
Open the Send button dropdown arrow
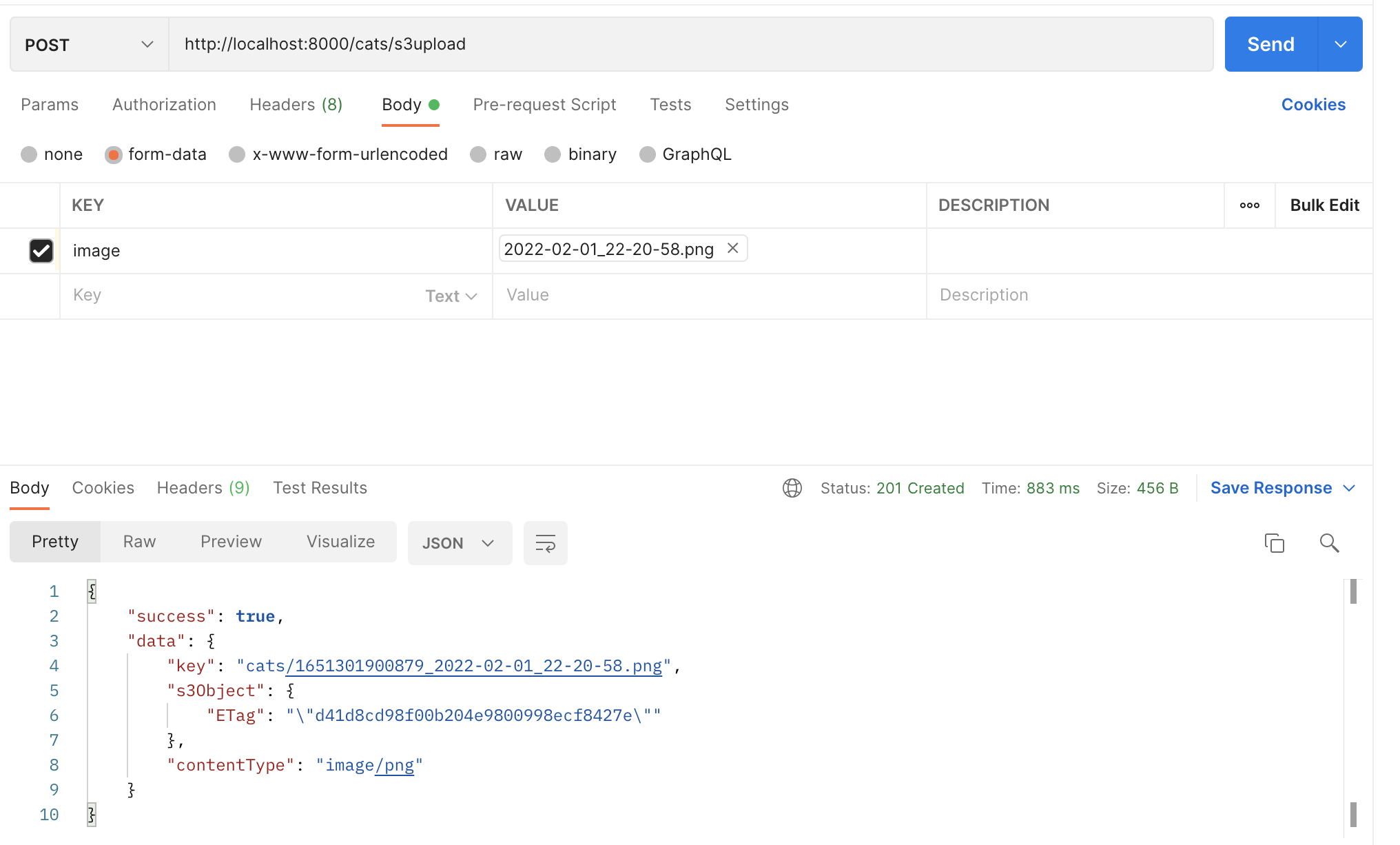tap(1340, 44)
